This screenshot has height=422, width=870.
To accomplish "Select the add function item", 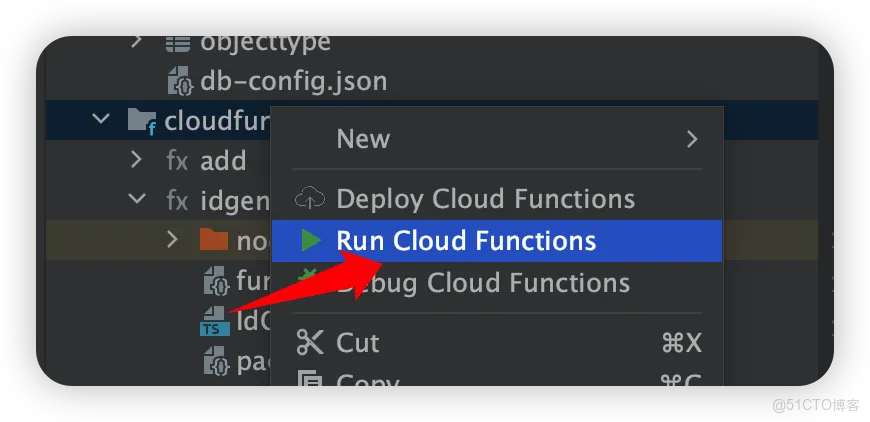I will pyautogui.click(x=223, y=161).
